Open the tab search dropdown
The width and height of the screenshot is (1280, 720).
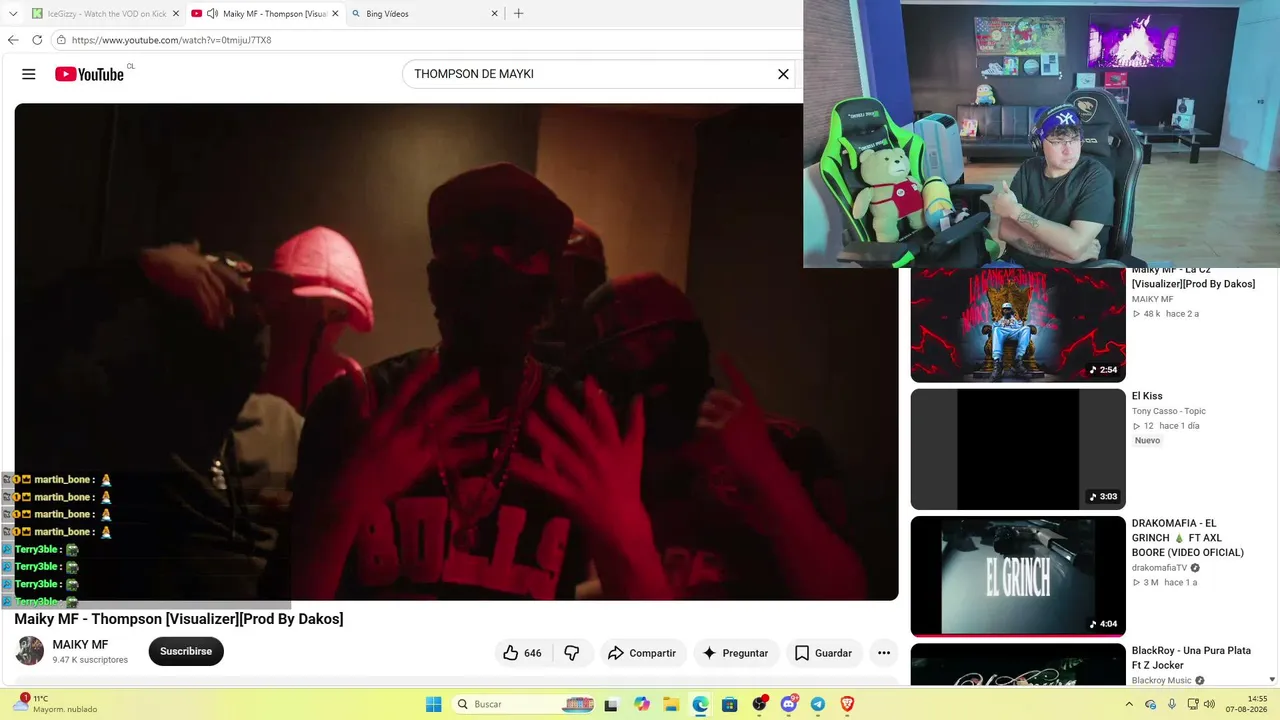point(13,14)
